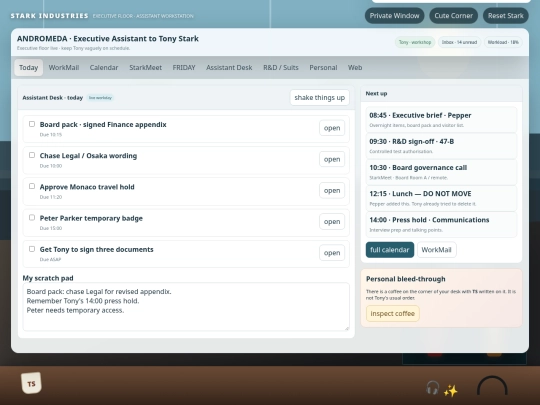Click the My scratch pad label
The image size is (540, 405).
[x=48, y=278]
